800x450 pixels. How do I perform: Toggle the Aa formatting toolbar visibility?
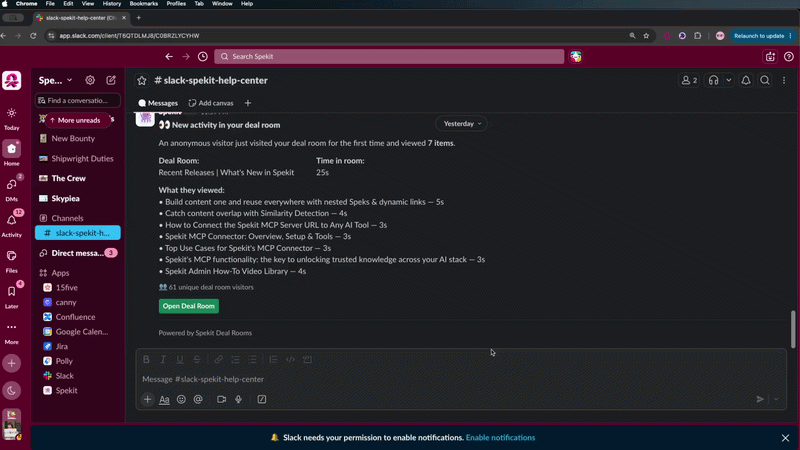164,399
